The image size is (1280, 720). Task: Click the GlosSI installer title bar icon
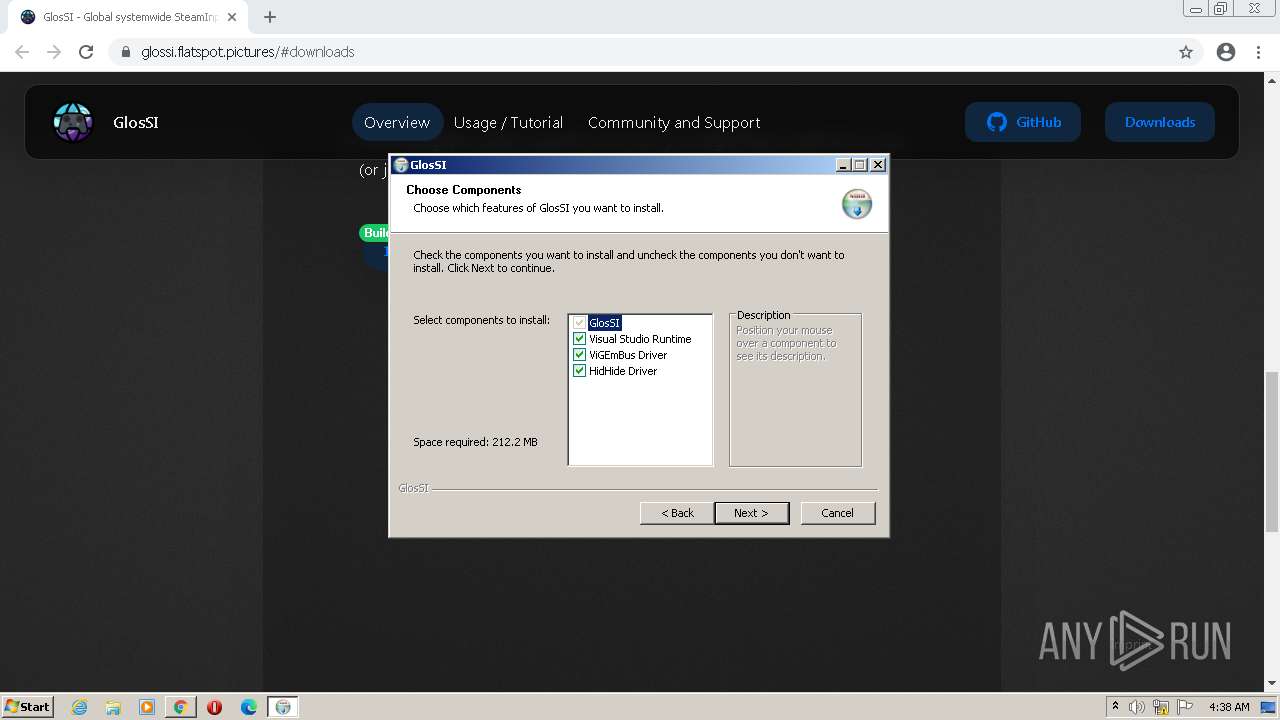tap(401, 165)
